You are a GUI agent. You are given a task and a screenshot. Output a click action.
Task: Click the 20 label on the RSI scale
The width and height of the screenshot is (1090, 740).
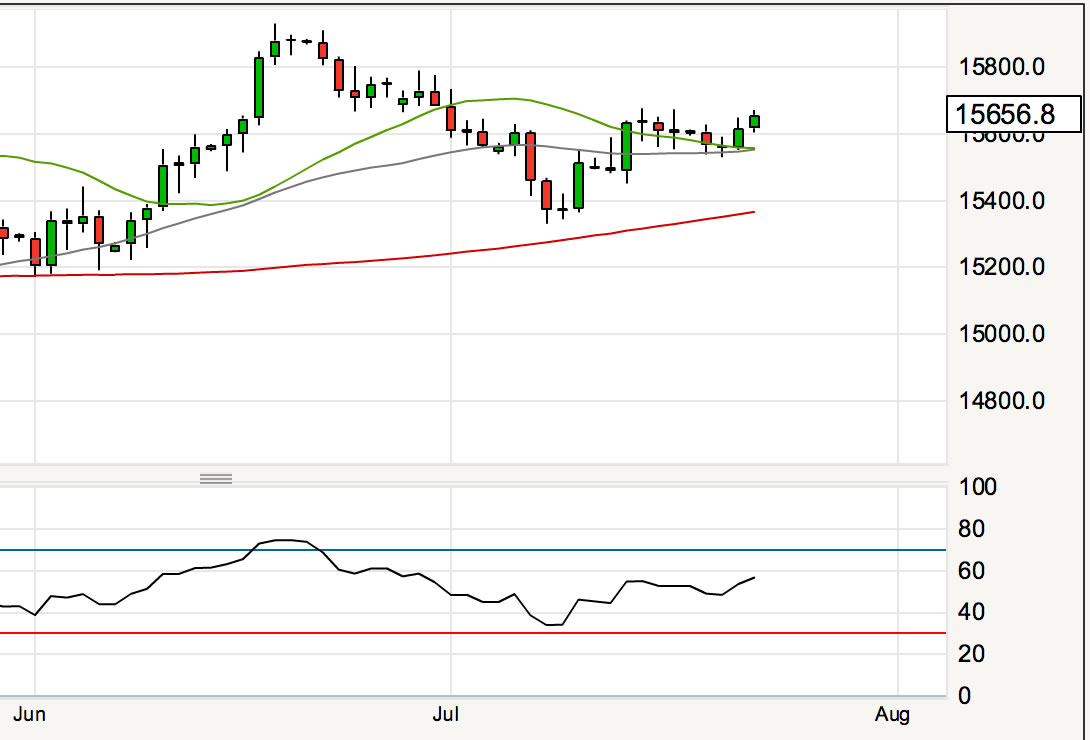coord(970,654)
